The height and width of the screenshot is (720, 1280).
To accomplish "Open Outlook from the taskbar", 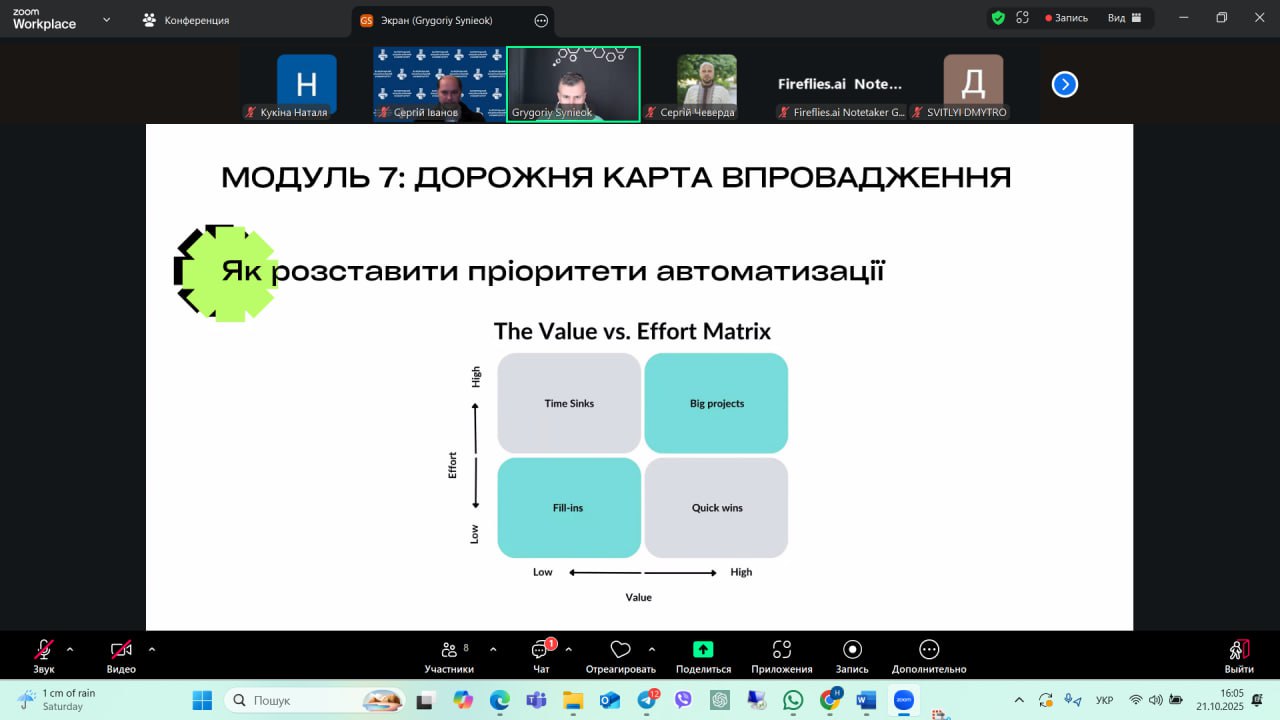I will click(x=610, y=700).
